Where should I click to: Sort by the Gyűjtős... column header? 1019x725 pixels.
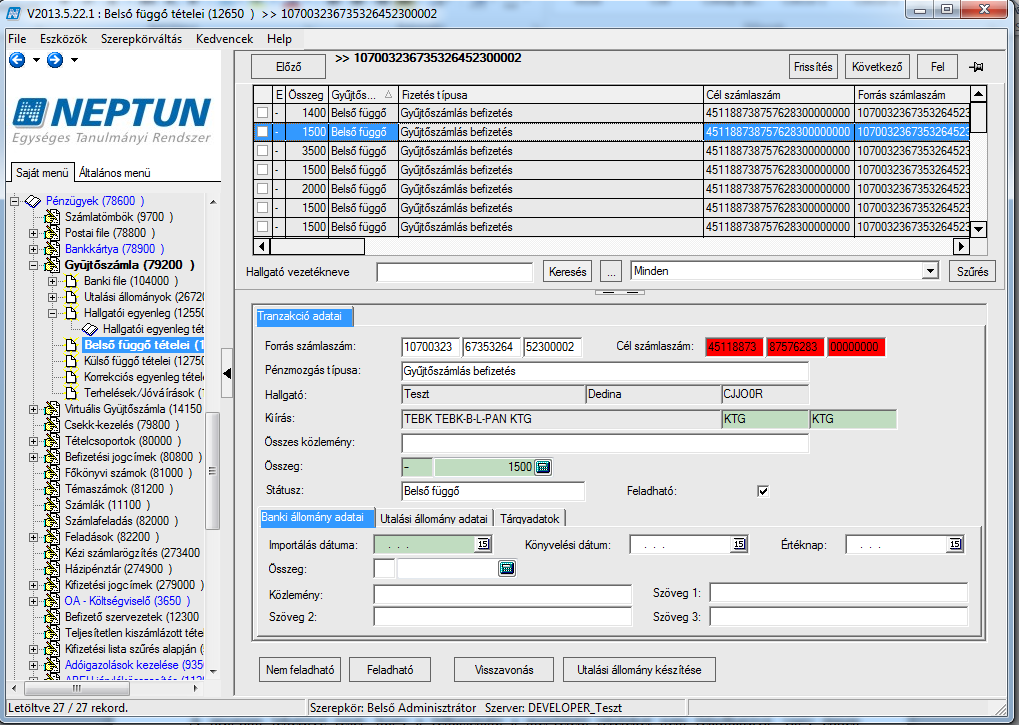(363, 95)
